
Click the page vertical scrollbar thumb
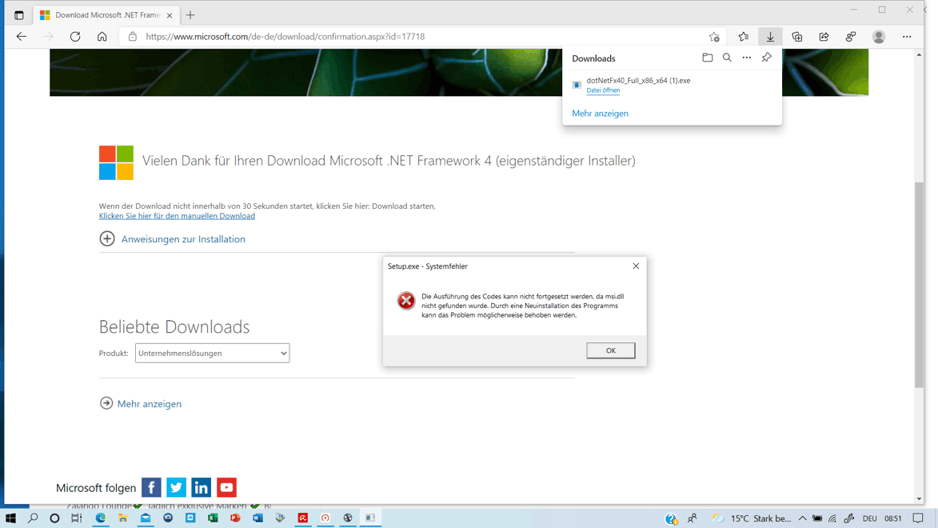click(919, 284)
